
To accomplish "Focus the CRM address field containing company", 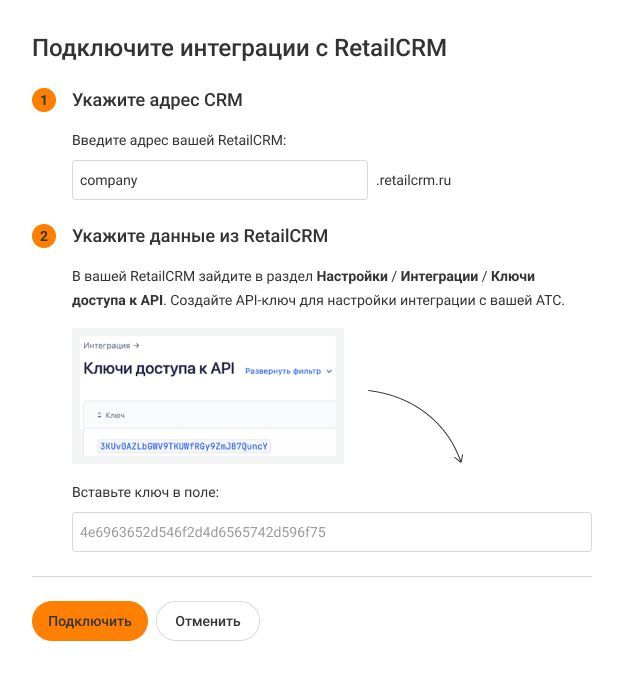I will pyautogui.click(x=220, y=181).
